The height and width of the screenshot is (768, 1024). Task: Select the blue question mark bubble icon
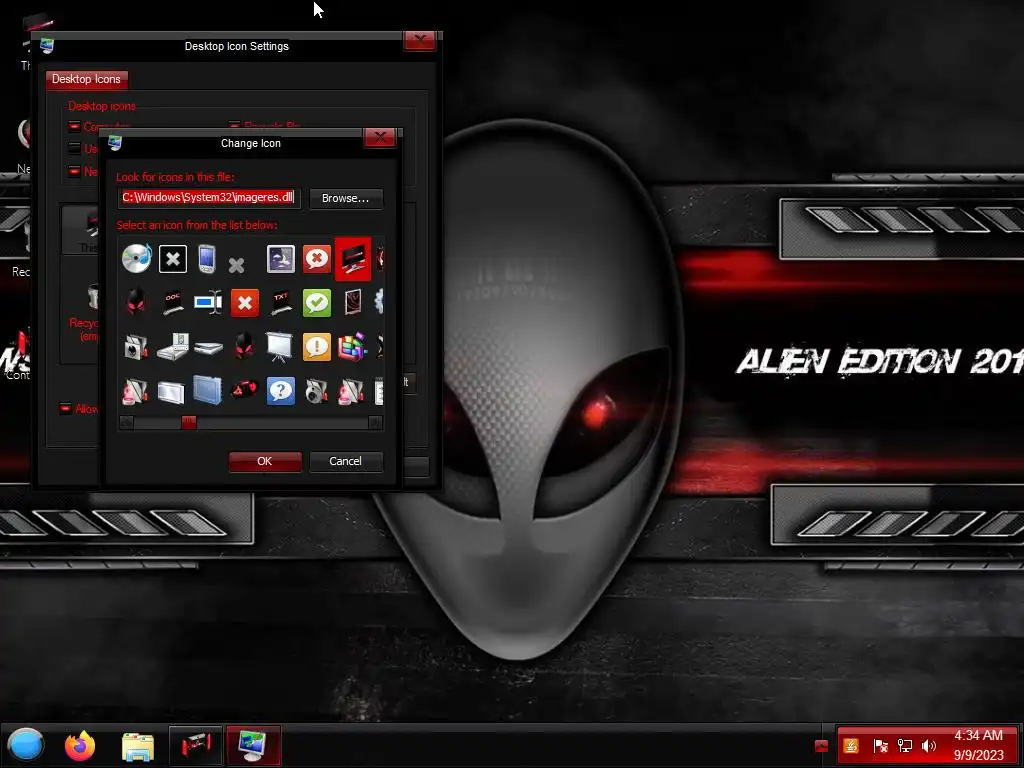point(281,391)
